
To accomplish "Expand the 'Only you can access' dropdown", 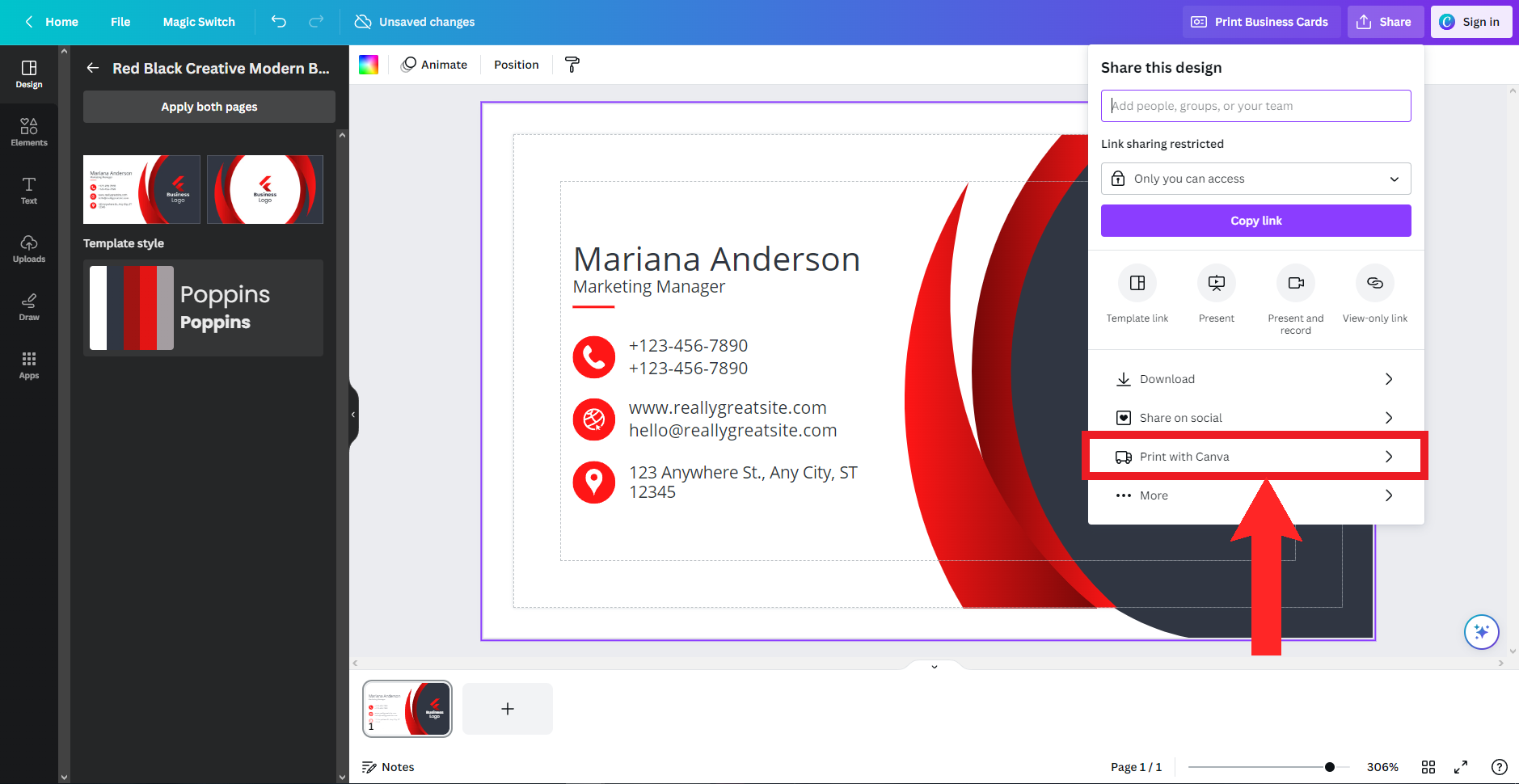I will click(1255, 179).
